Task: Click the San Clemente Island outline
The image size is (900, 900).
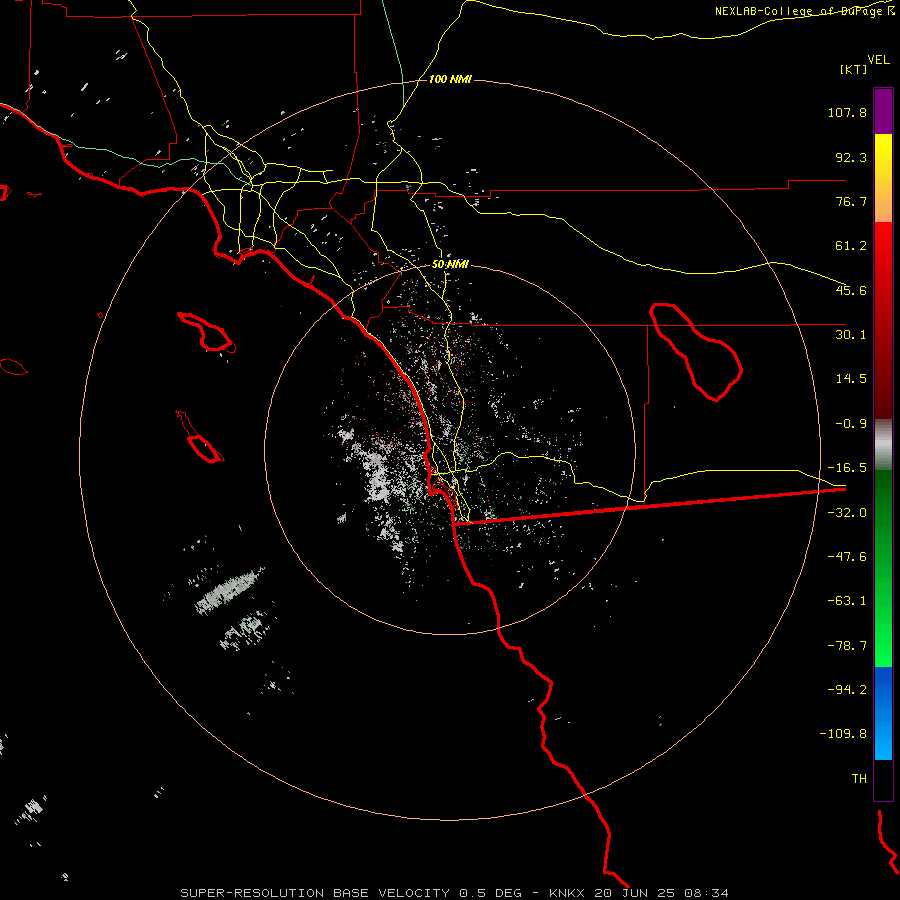Action: point(200,437)
